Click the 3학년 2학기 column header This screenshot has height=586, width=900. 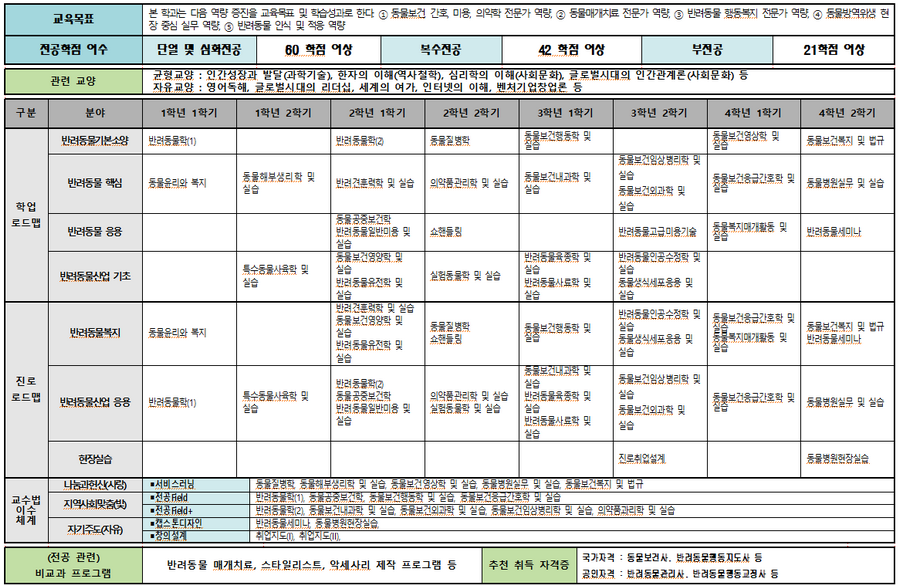[x=660, y=113]
